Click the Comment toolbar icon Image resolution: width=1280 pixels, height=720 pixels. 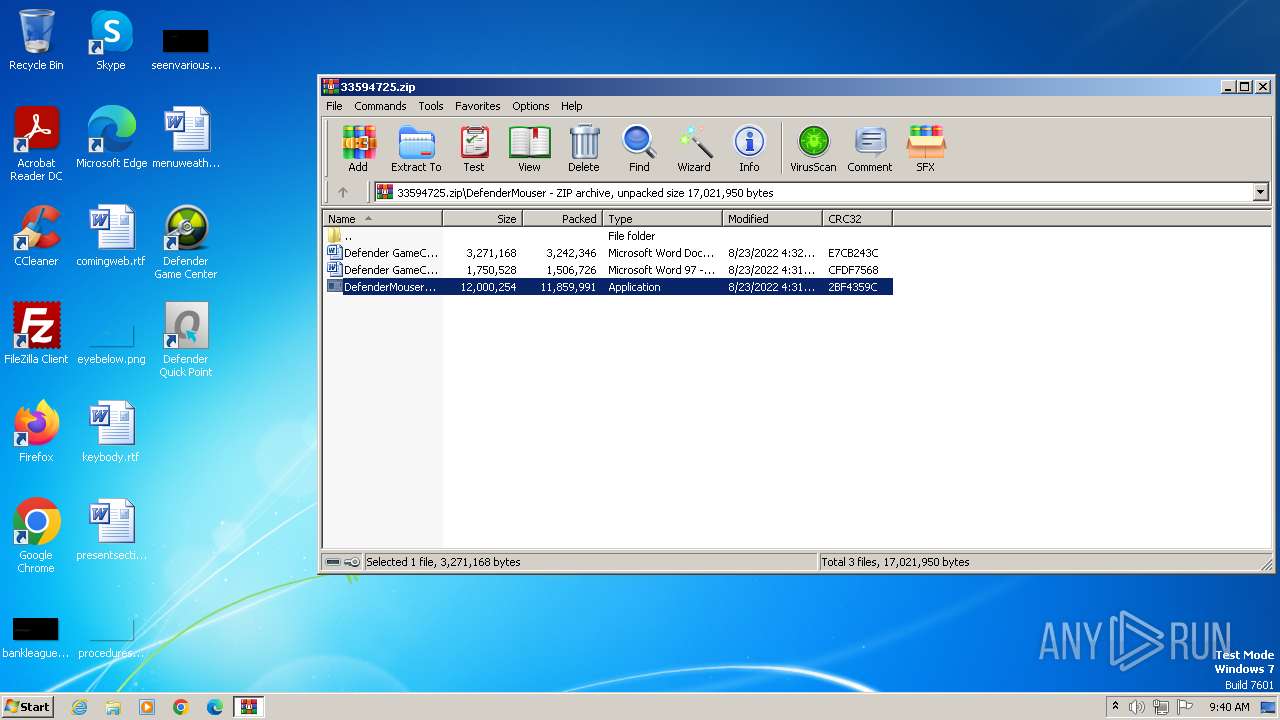[x=870, y=148]
